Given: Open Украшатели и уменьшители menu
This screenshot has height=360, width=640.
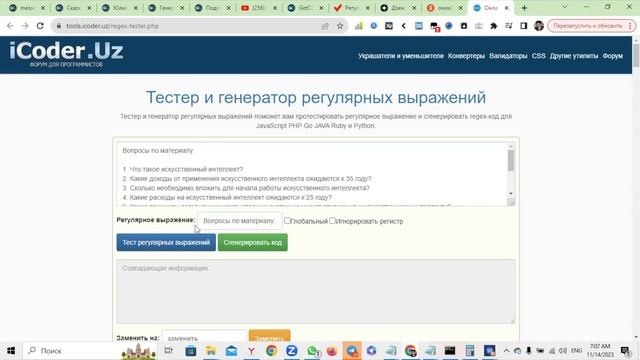Looking at the screenshot, I should coord(400,56).
